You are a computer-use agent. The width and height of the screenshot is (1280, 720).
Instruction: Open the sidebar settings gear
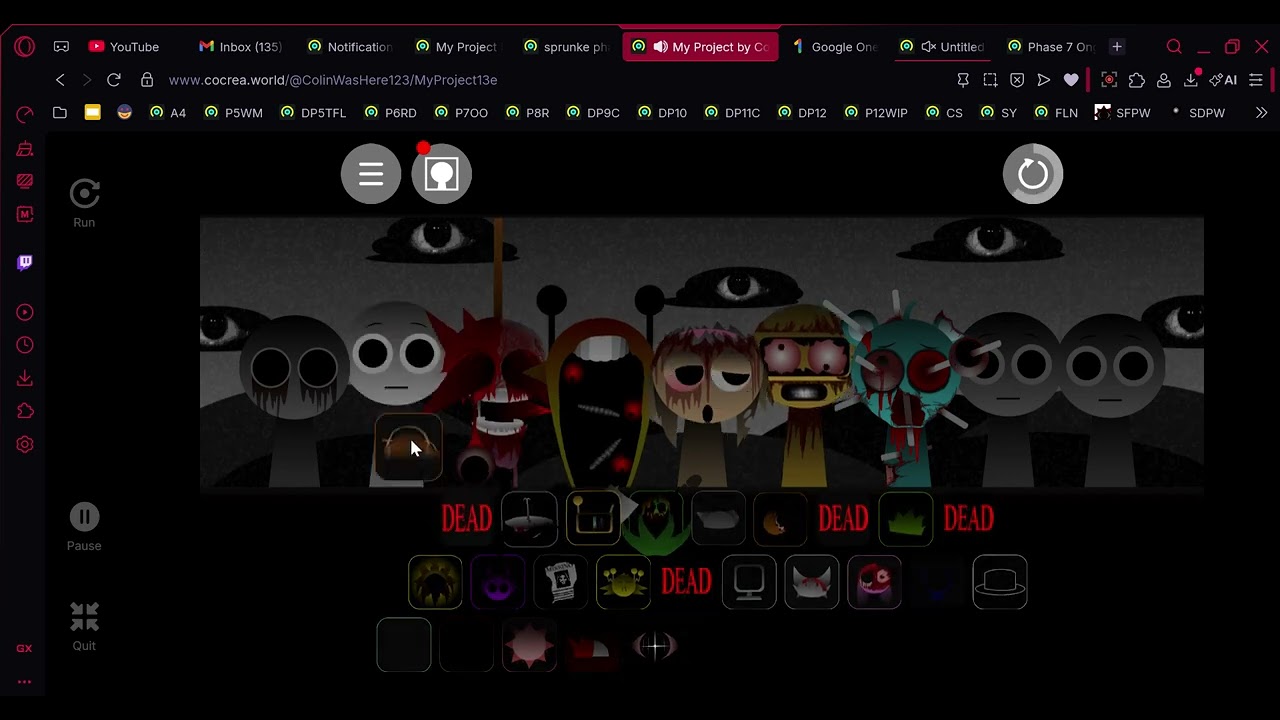pyautogui.click(x=25, y=444)
